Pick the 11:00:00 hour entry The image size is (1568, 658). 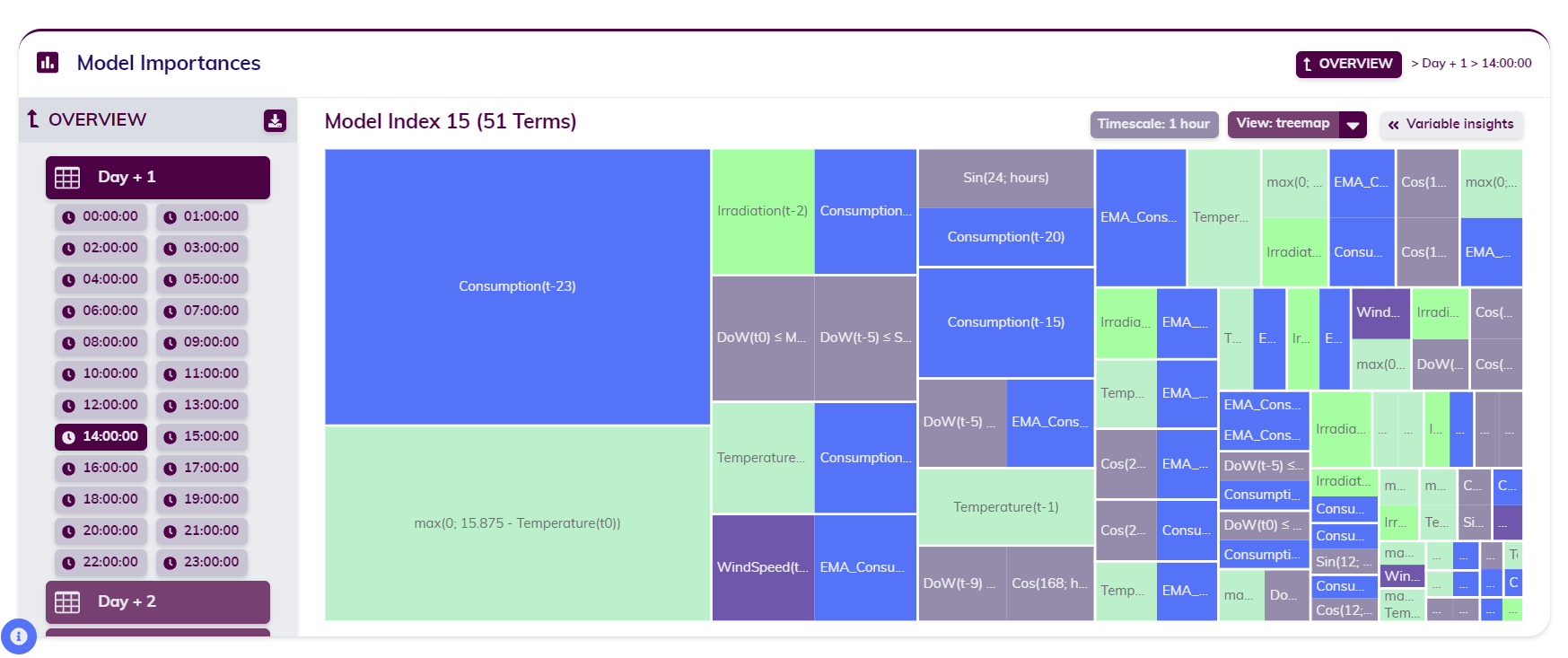(x=202, y=373)
